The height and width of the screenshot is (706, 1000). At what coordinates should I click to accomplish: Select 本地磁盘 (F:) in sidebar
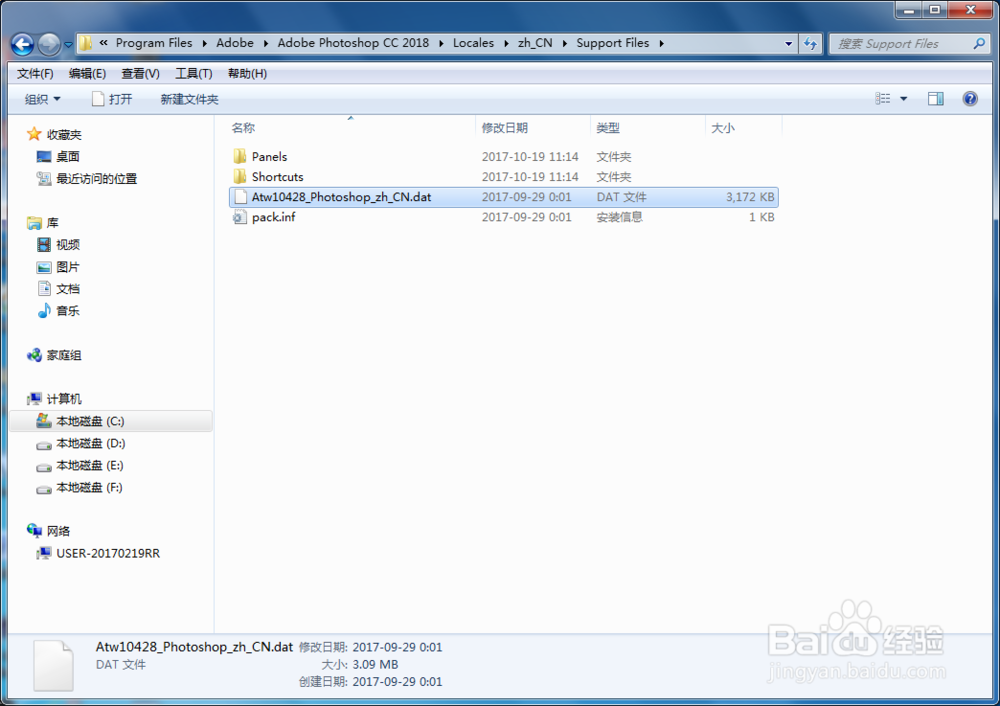pos(89,487)
